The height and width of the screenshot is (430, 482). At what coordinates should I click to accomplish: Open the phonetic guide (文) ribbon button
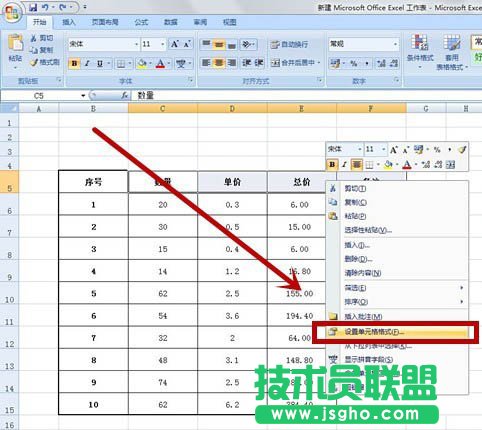point(181,63)
